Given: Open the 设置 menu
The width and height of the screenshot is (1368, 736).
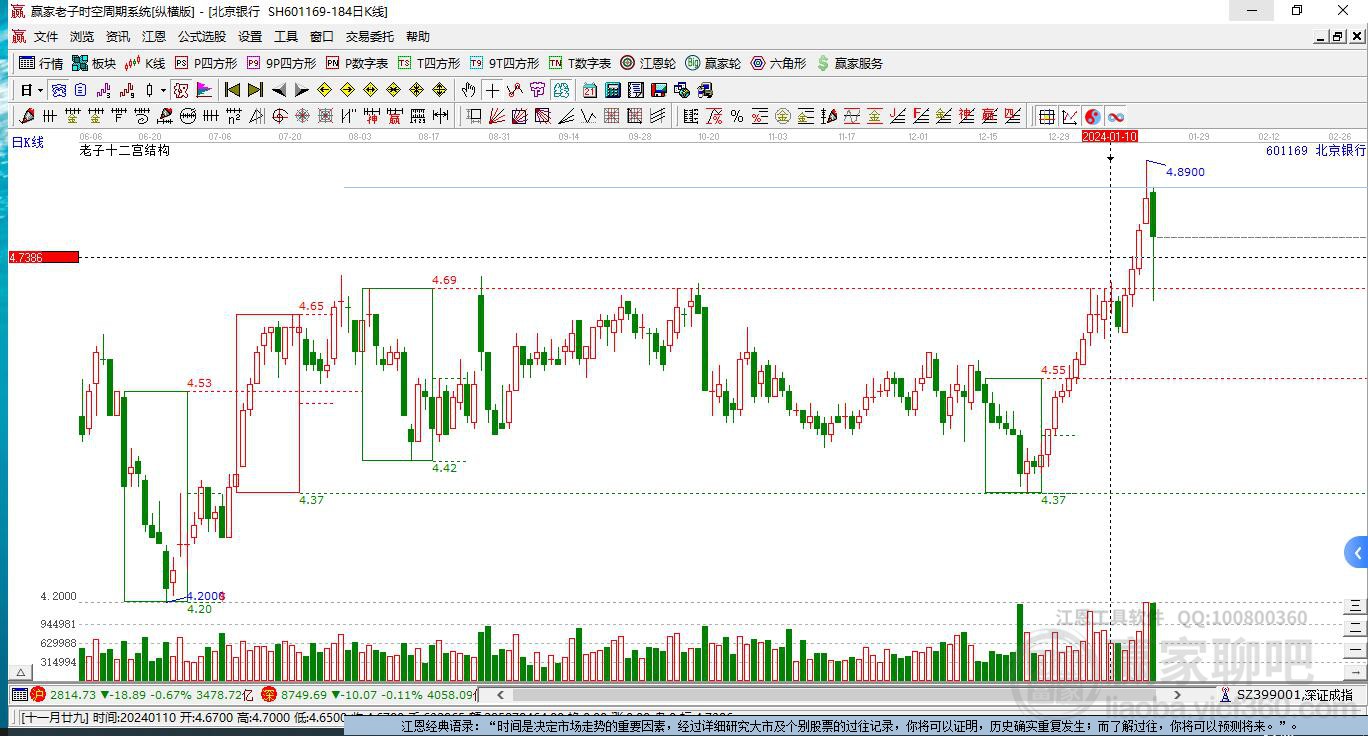Looking at the screenshot, I should [250, 37].
